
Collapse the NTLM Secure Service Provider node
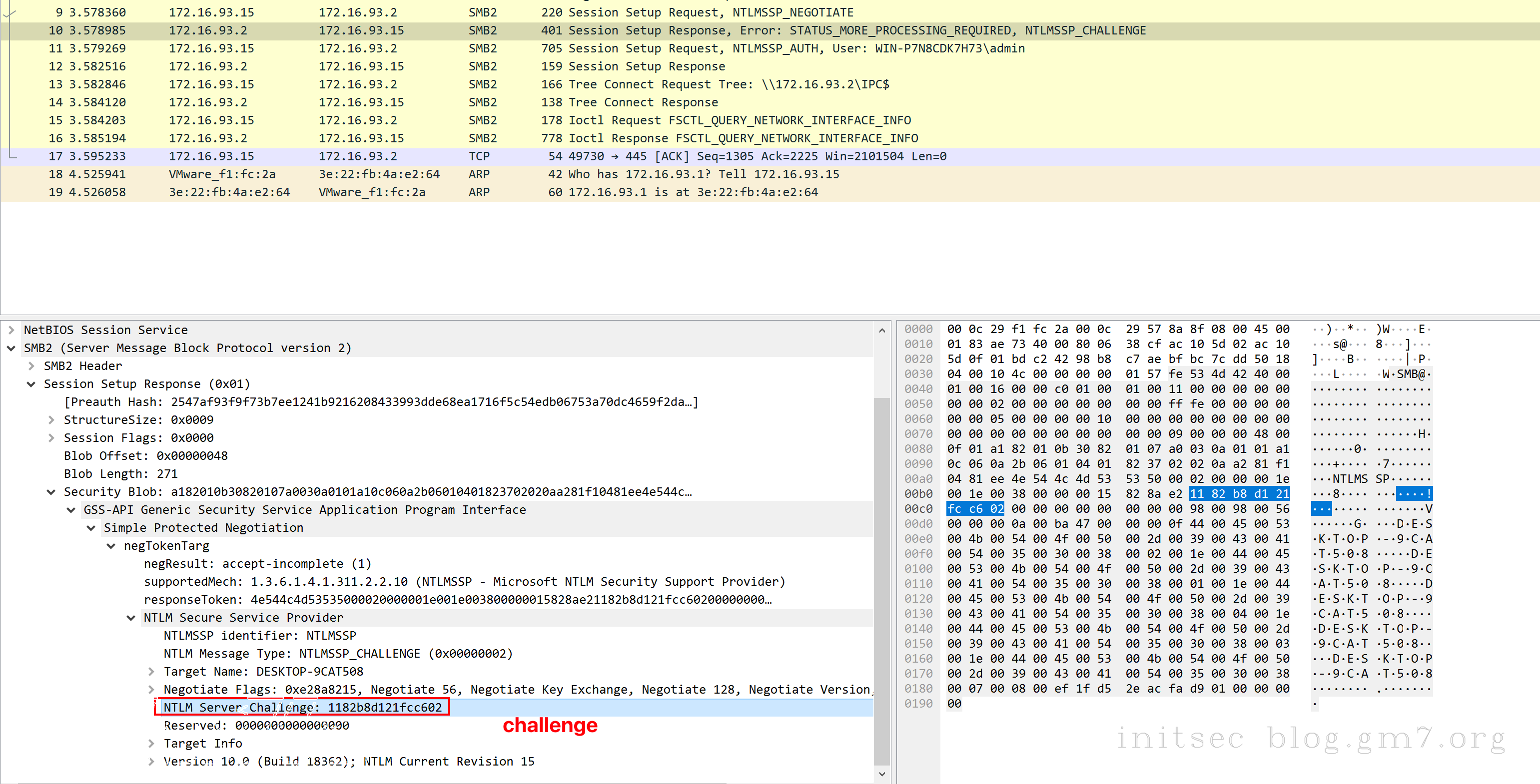click(x=131, y=617)
